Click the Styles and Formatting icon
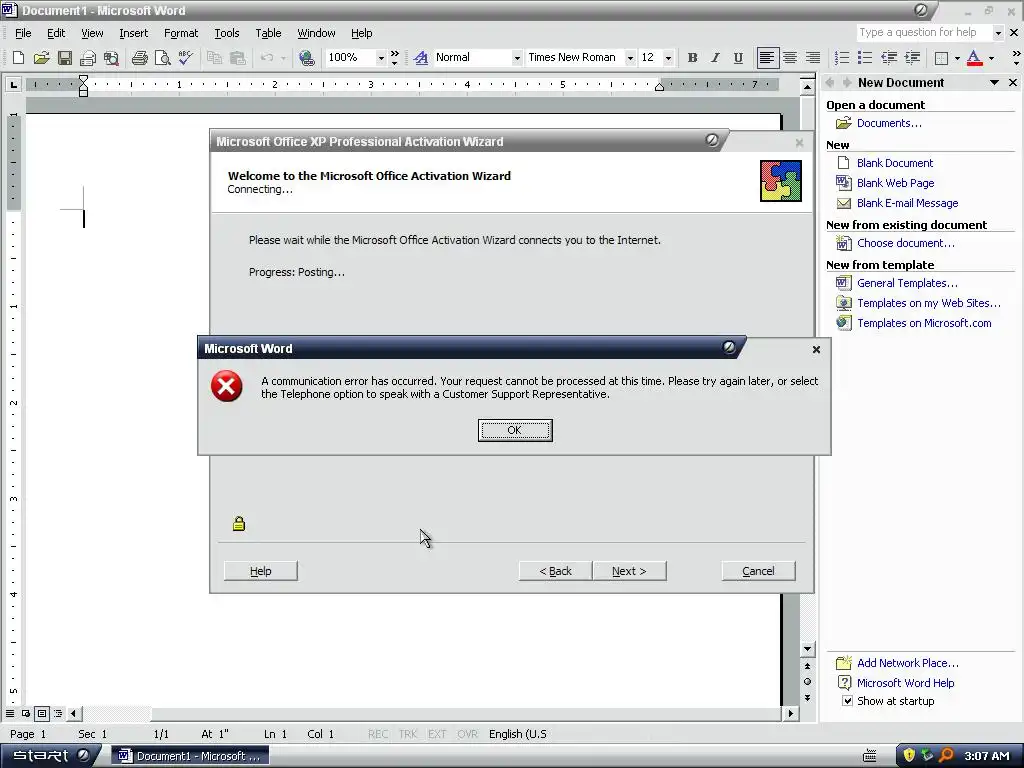This screenshot has width=1024, height=768. pos(421,58)
